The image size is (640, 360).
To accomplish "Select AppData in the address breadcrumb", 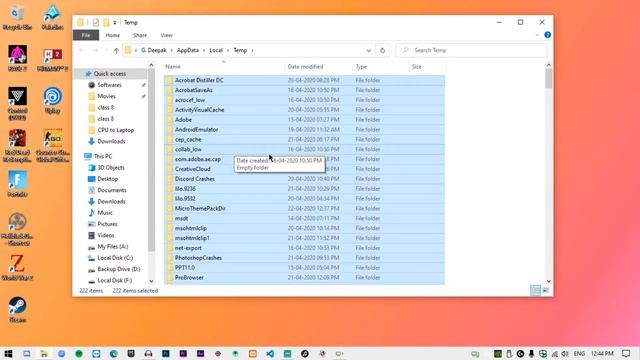I will coord(188,50).
